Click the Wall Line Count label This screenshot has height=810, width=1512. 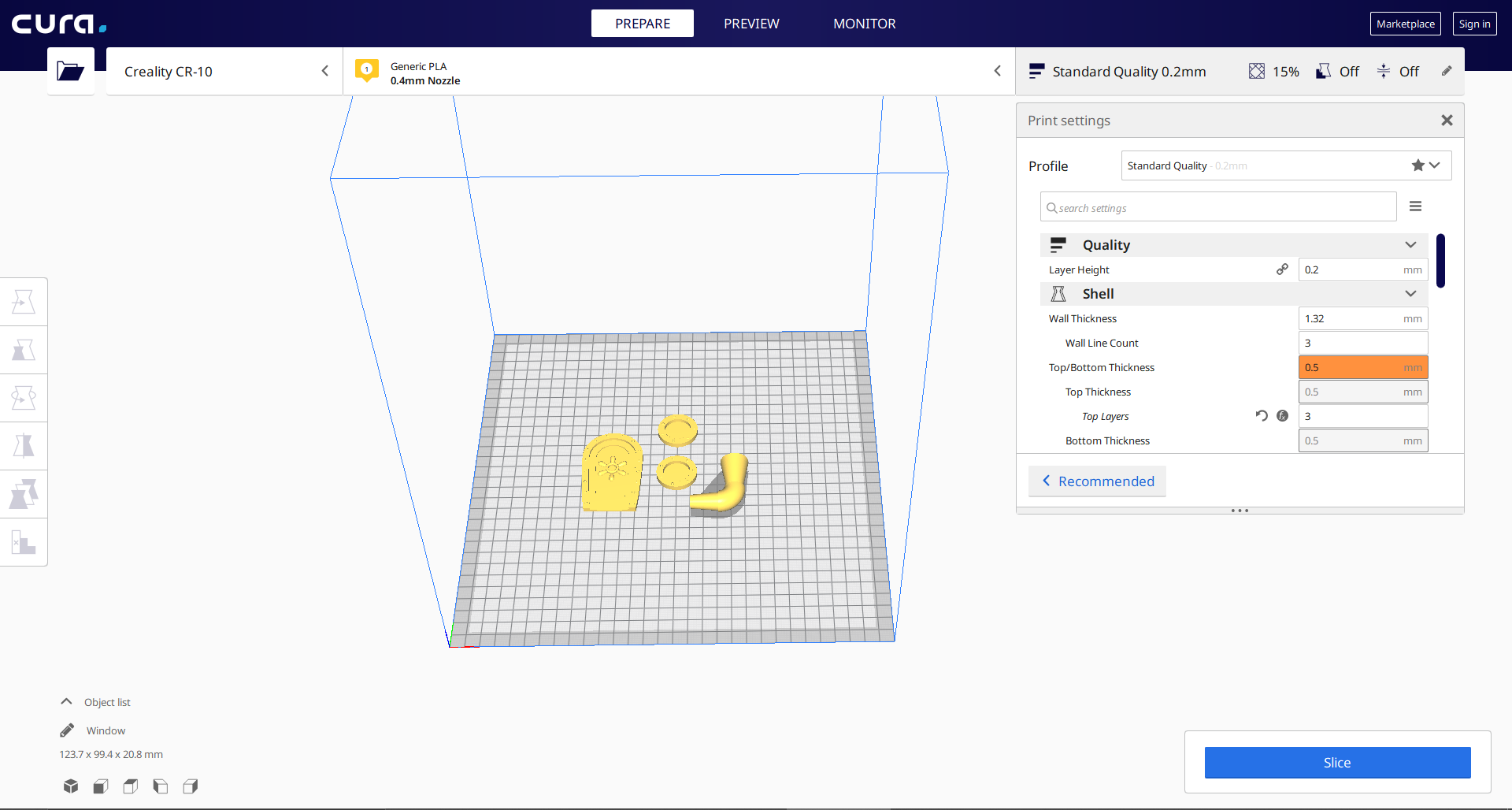coord(1102,343)
